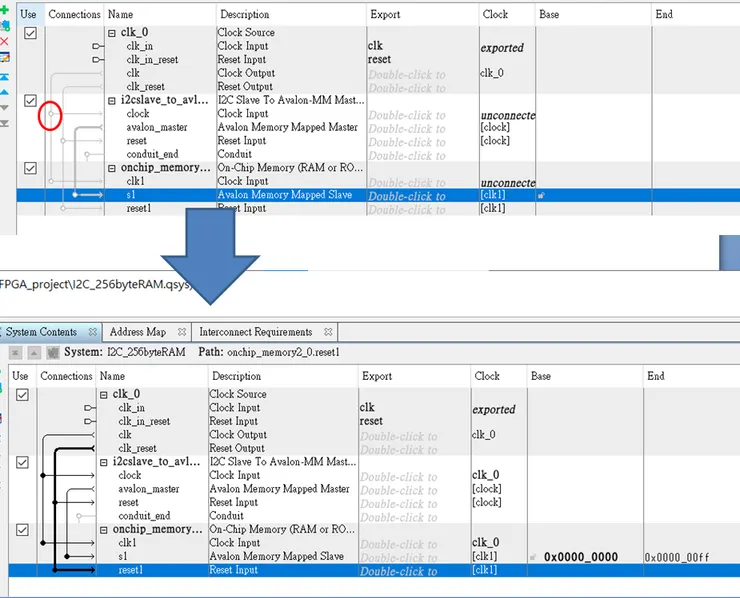Image resolution: width=740 pixels, height=598 pixels.
Task: Click path text onchip_memory2_0.reset1
Action: click(x=283, y=353)
